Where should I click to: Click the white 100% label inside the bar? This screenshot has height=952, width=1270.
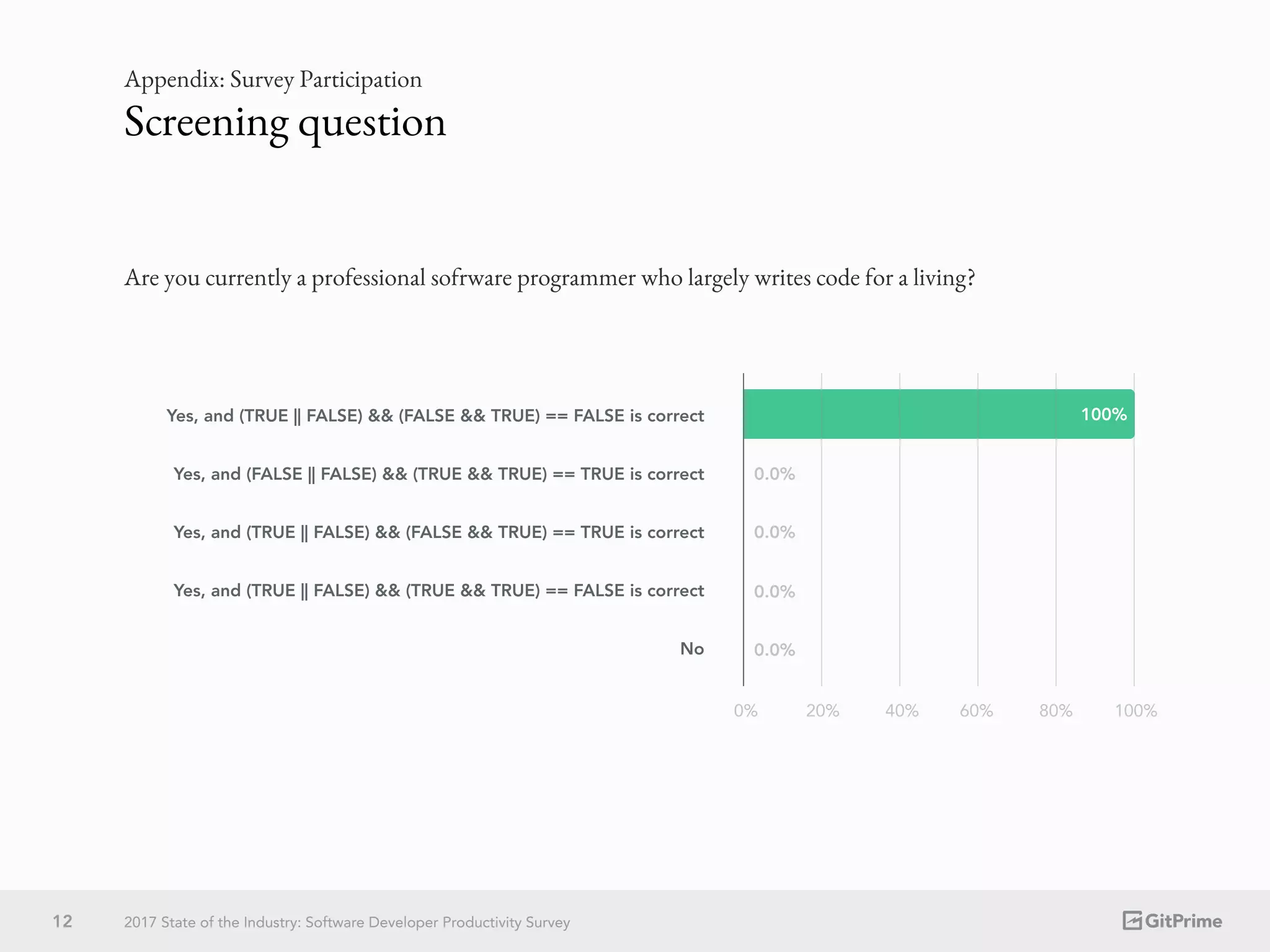tap(1103, 415)
